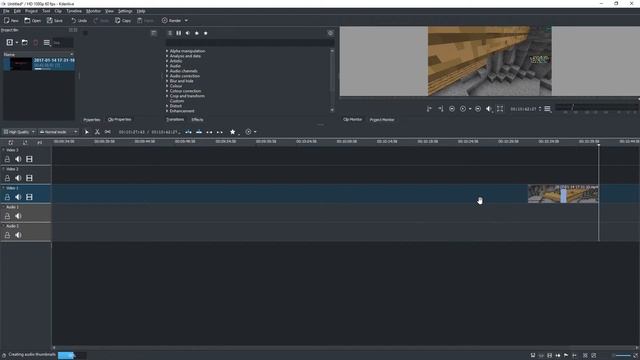Click the Set Zone In icon in monitor
The width and height of the screenshot is (640, 360).
[429, 109]
